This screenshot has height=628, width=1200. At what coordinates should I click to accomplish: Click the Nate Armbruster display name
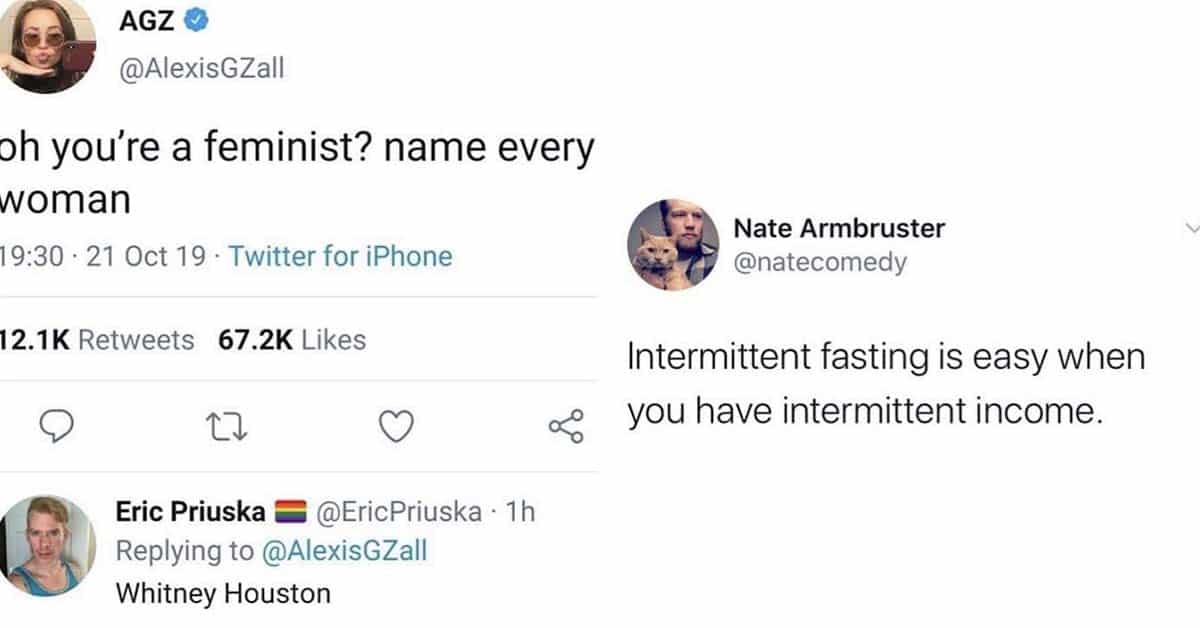(839, 228)
